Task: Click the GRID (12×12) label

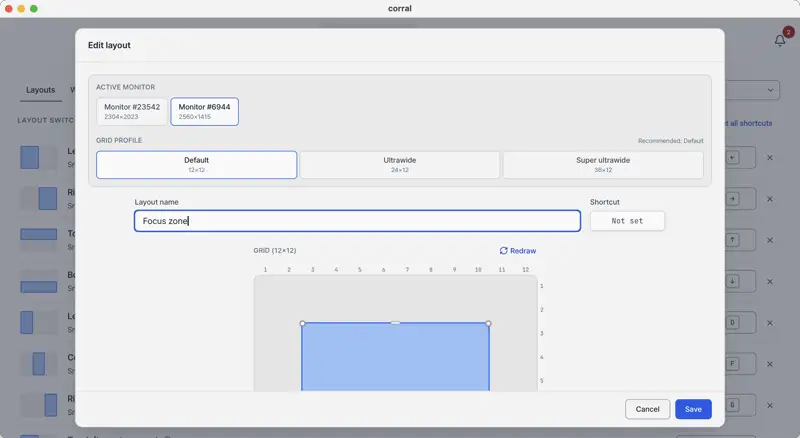Action: [274, 251]
